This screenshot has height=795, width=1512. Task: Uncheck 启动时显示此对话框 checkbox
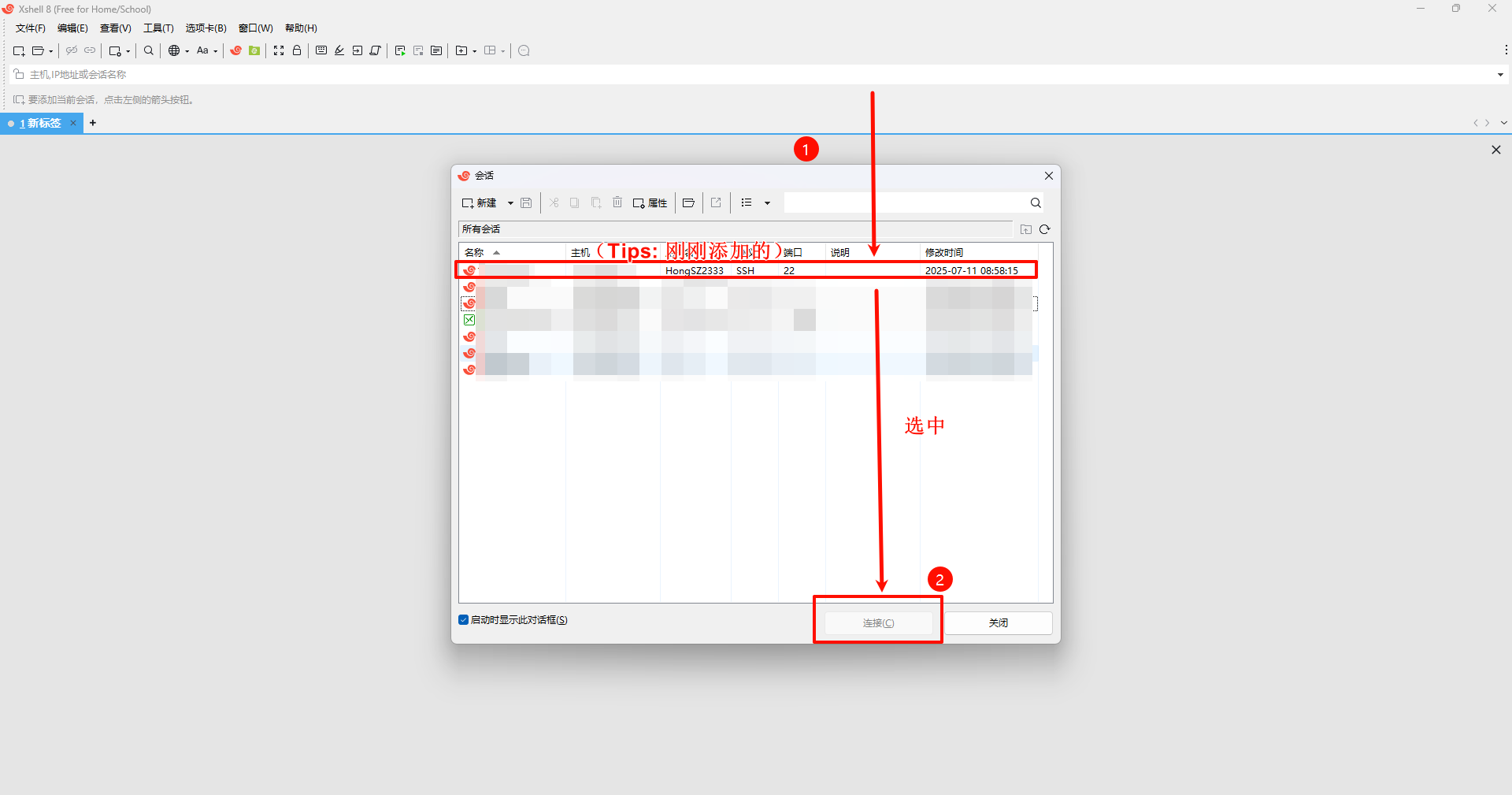[x=463, y=620]
